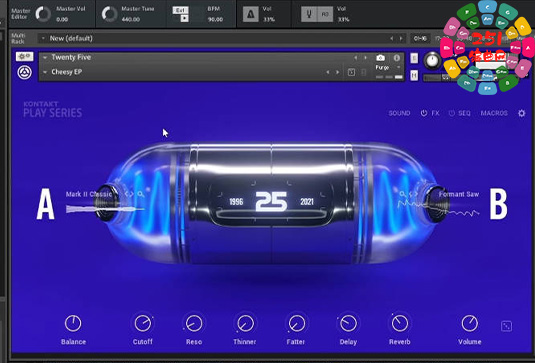Adjust the Reso knob
The height and width of the screenshot is (363, 535).
194,323
